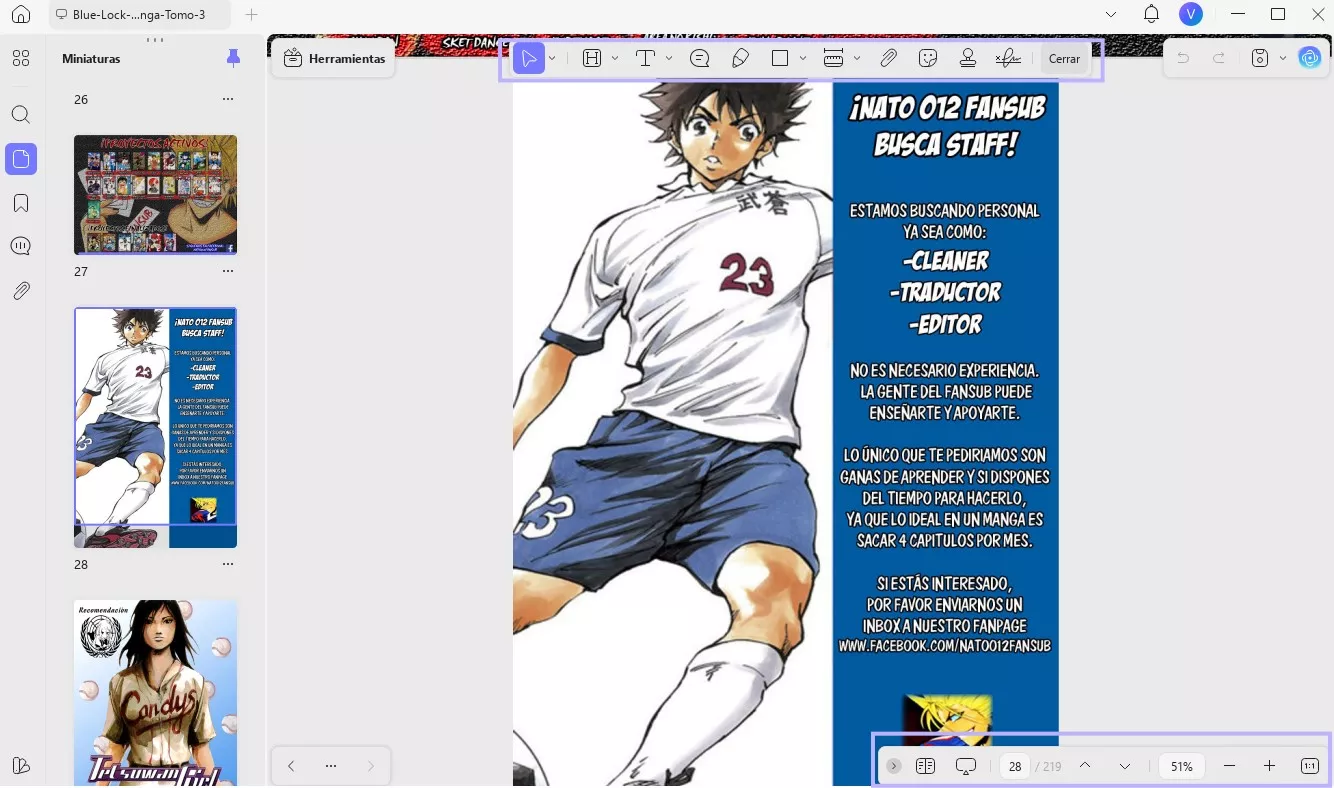Image resolution: width=1334 pixels, height=788 pixels.
Task: Go to the home screen
Action: 21,15
